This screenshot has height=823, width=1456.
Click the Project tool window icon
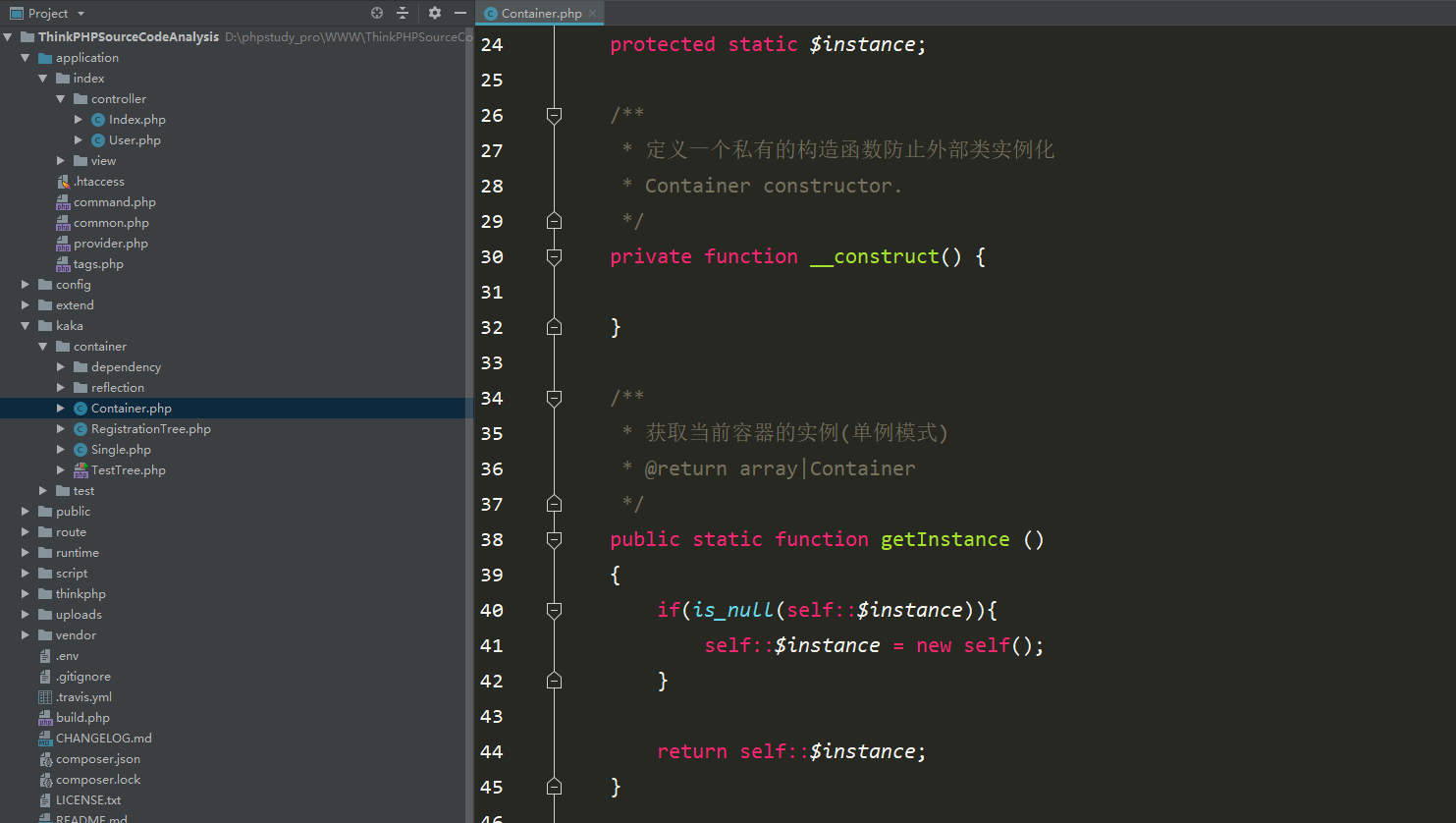(16, 13)
